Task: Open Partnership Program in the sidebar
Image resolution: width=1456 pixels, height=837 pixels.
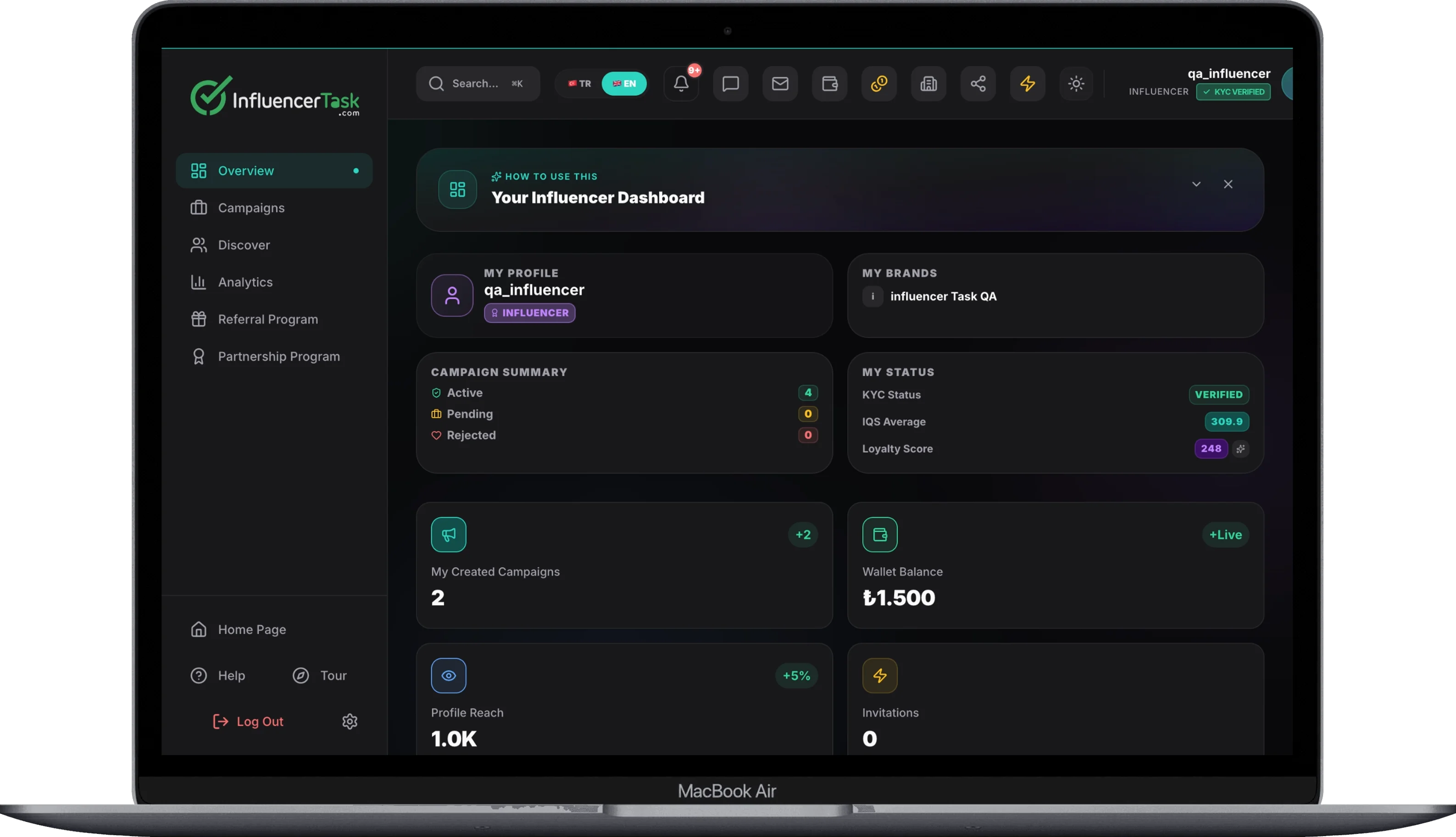Action: [x=274, y=357]
